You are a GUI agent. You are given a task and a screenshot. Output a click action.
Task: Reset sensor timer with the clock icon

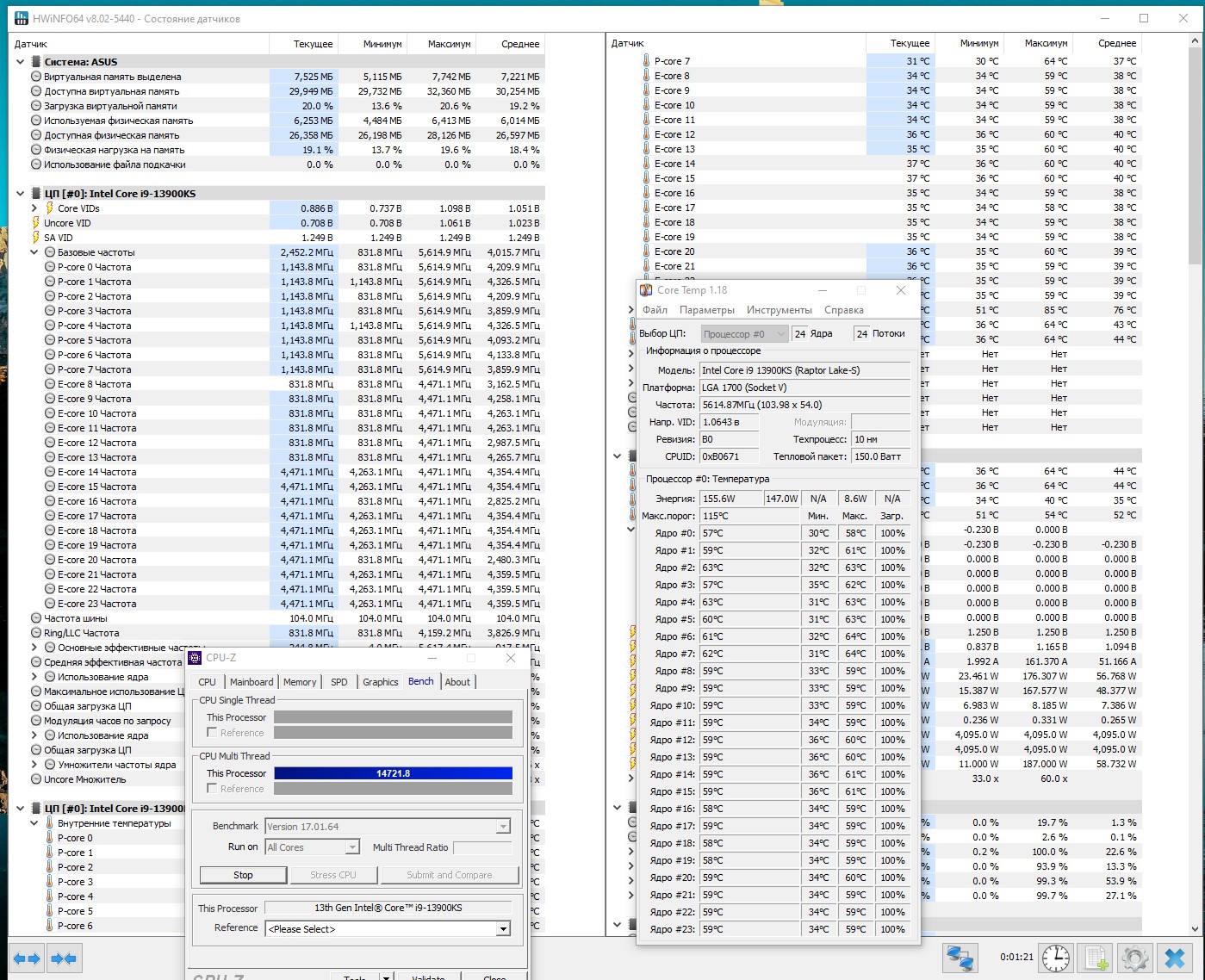coord(1055,958)
